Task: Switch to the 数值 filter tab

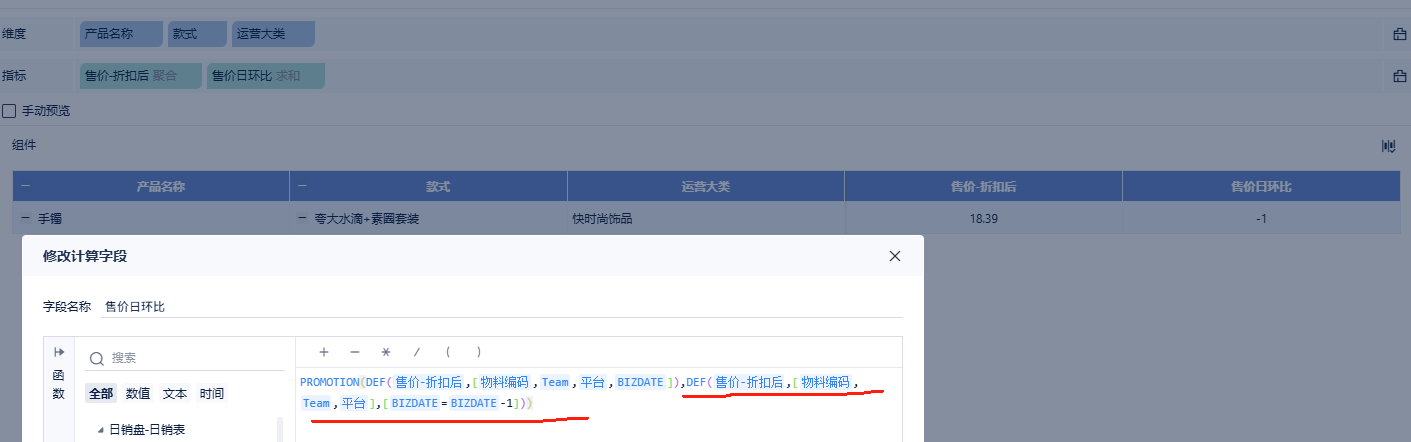Action: 138,394
